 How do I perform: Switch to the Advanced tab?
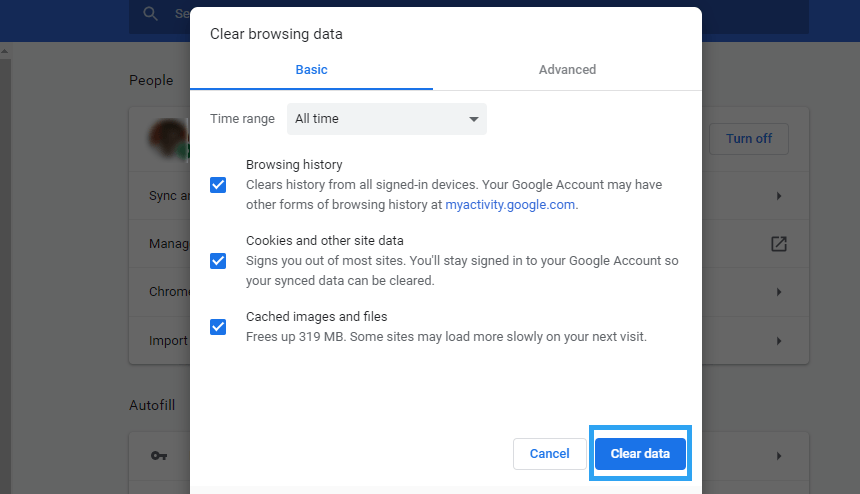tap(567, 70)
